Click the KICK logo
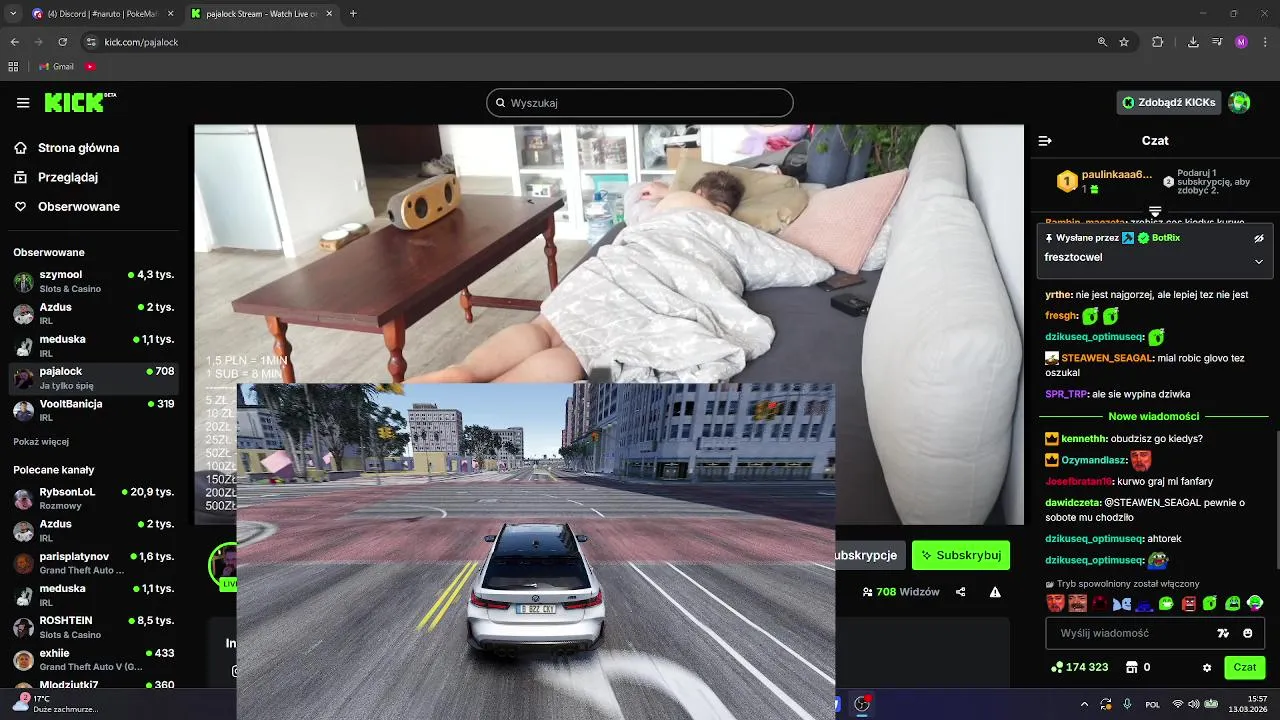The image size is (1280, 720). [x=80, y=102]
